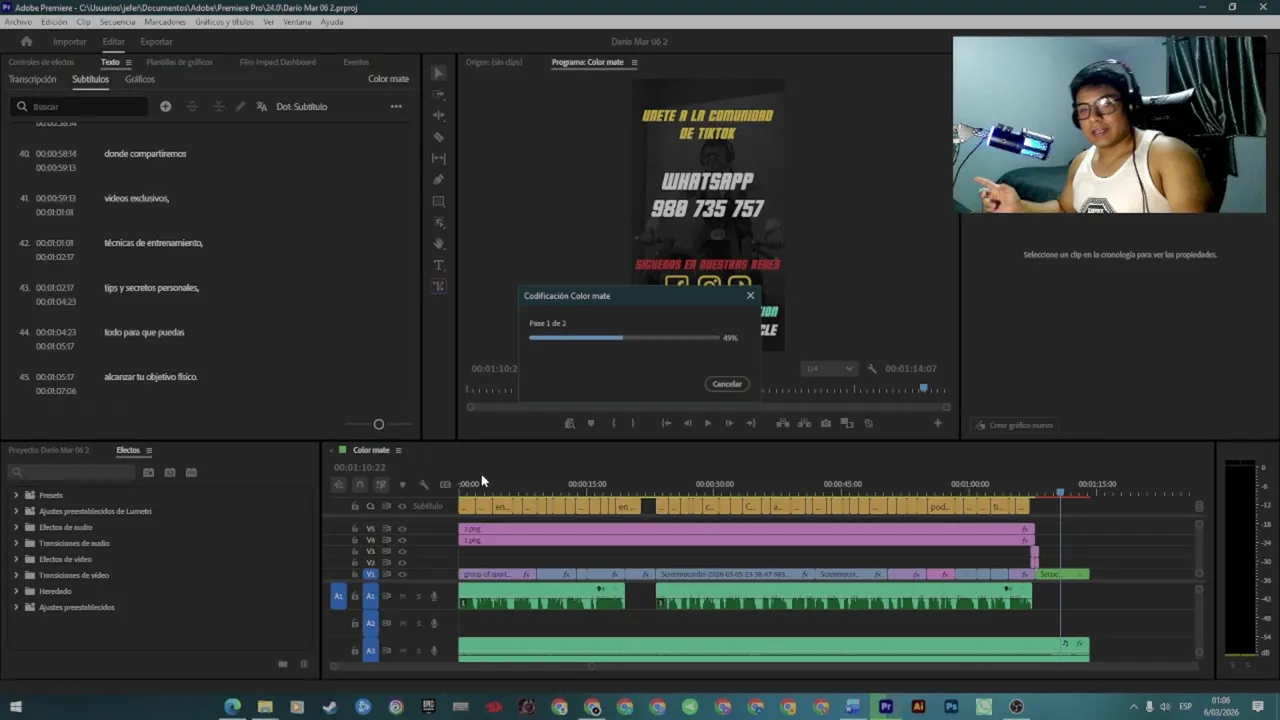Toggle lock on the A2 track
Screen dimensions: 1280x720
(354, 623)
